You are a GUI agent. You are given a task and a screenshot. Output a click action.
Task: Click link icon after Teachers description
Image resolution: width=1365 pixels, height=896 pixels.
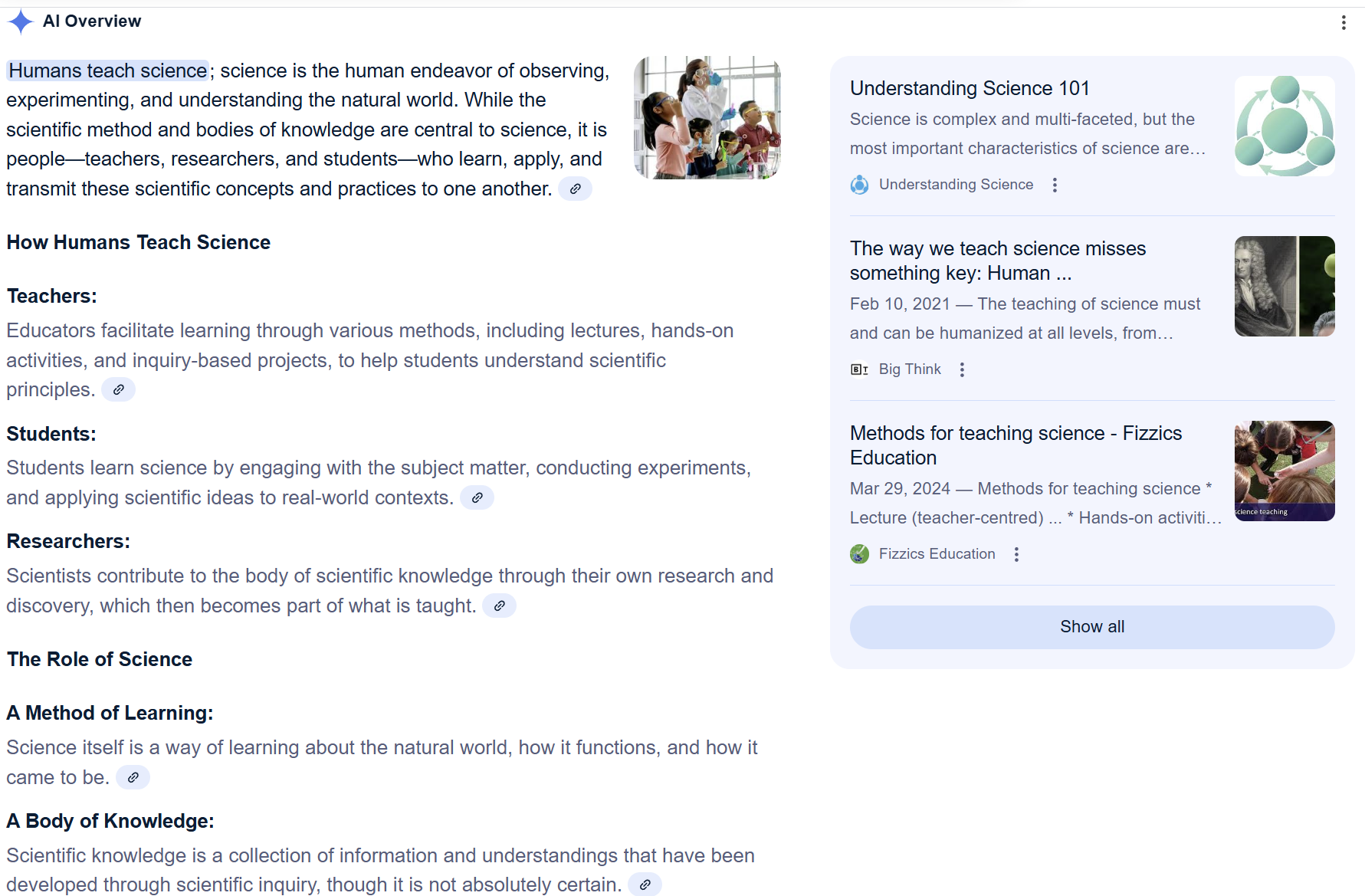click(118, 389)
